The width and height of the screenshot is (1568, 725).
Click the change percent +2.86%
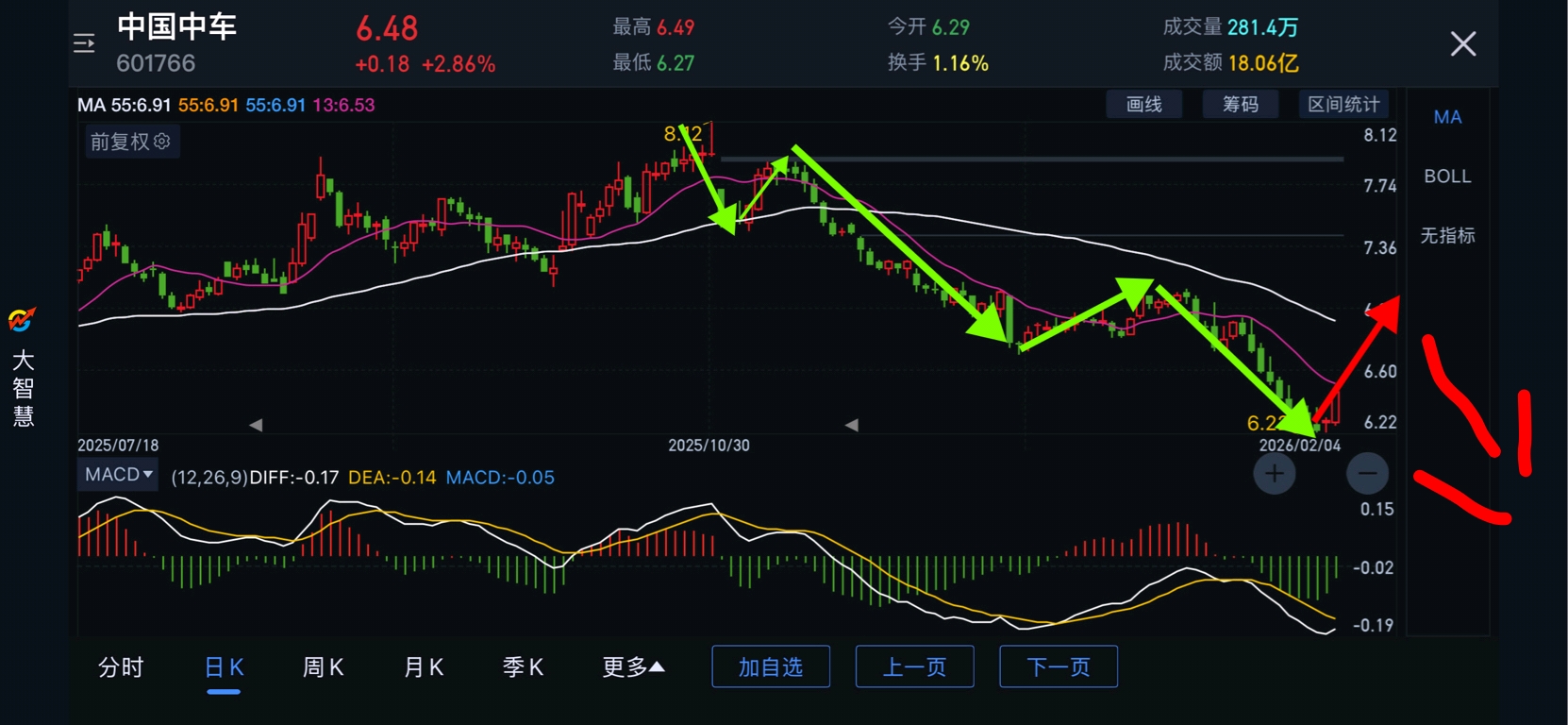pos(459,64)
